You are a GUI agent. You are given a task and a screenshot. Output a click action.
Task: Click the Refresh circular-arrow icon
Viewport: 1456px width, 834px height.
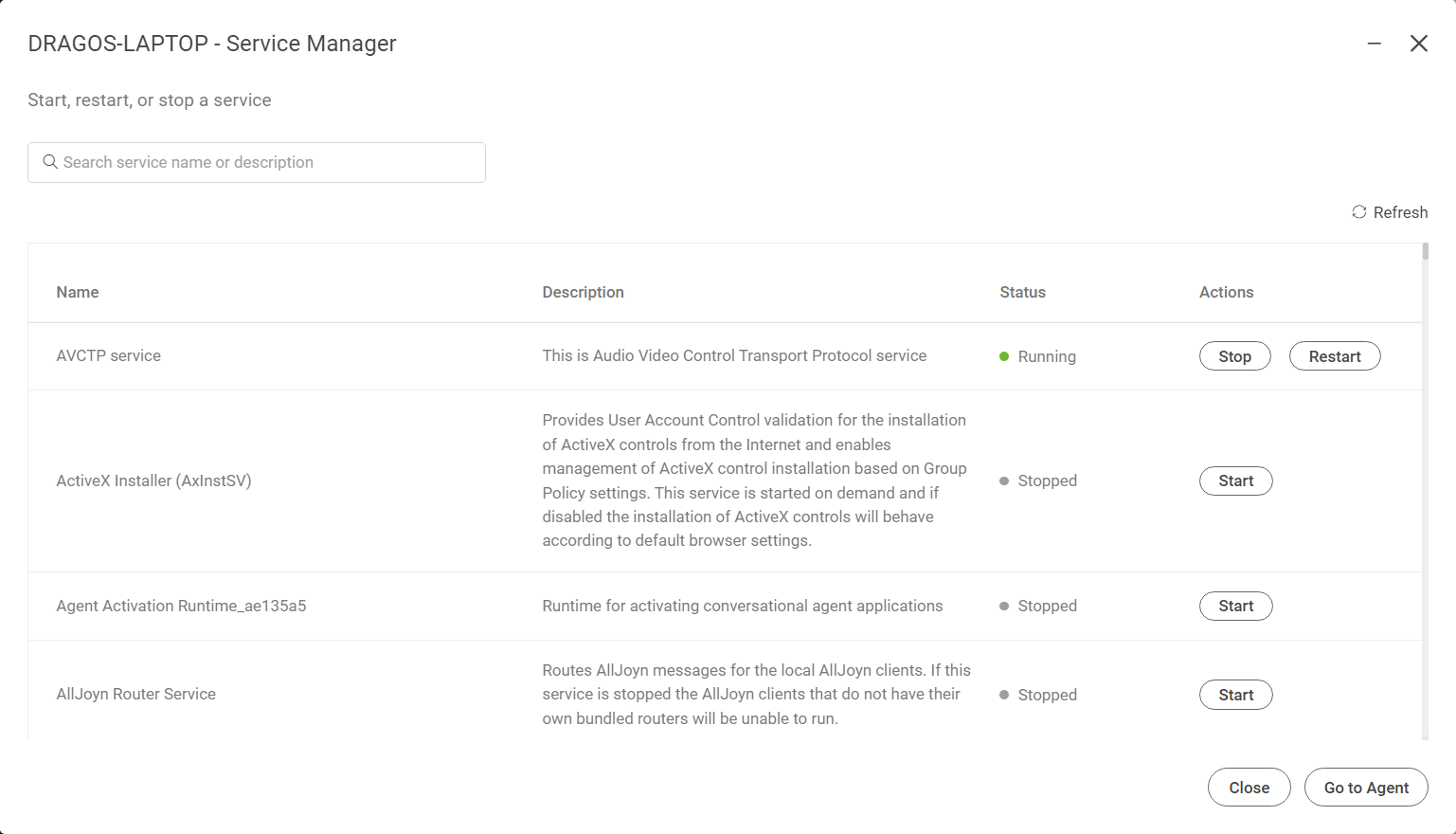pyautogui.click(x=1358, y=212)
